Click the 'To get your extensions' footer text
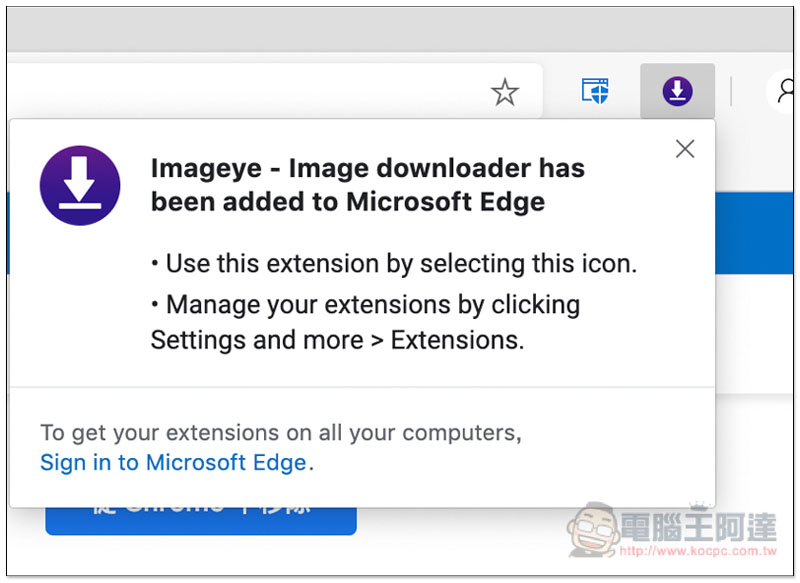 click(x=281, y=433)
